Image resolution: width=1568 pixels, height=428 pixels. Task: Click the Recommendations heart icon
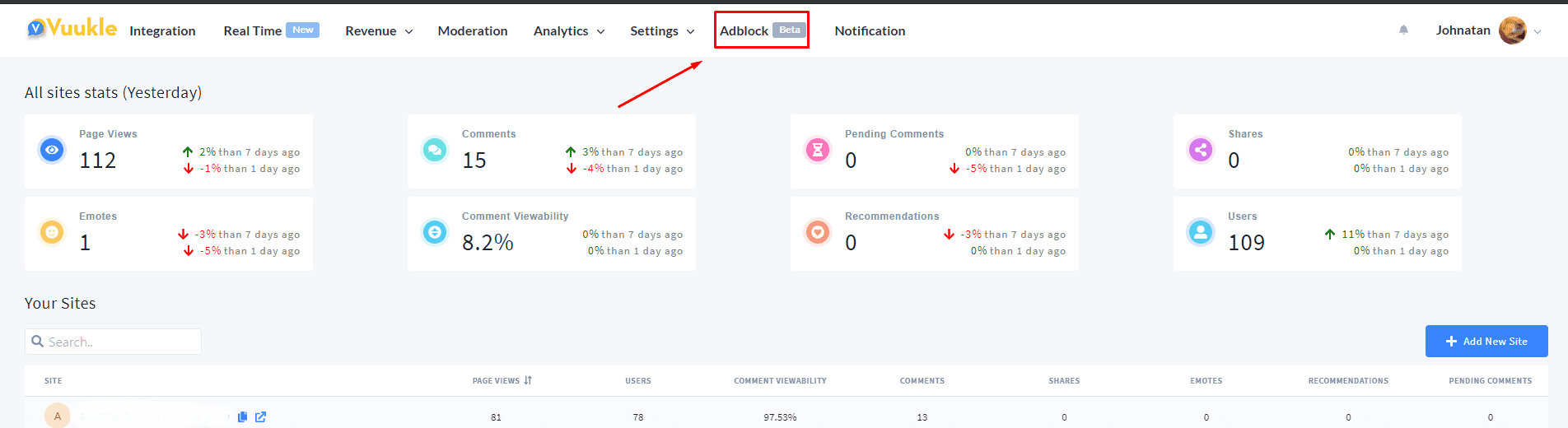[x=818, y=232]
